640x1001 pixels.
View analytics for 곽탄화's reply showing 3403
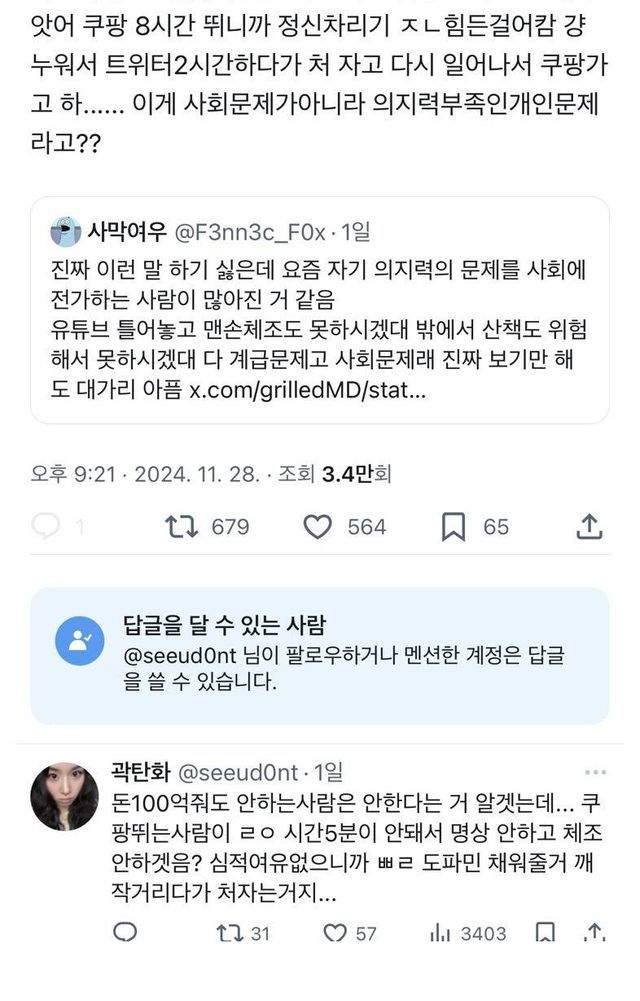click(441, 932)
